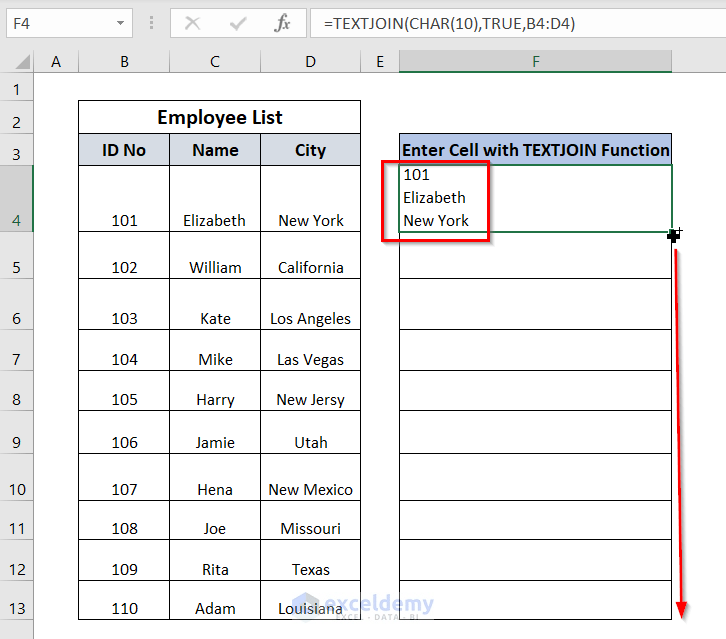
Task: Select the cell containing William
Action: pyautogui.click(x=215, y=255)
